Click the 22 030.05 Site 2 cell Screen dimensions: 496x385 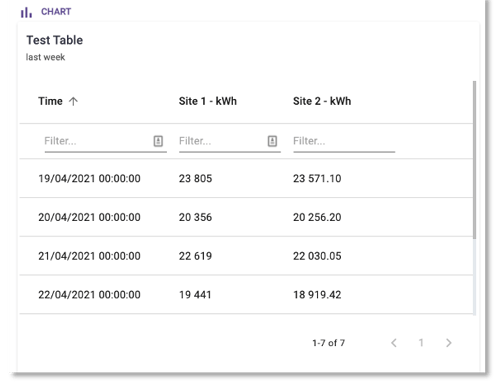[317, 256]
